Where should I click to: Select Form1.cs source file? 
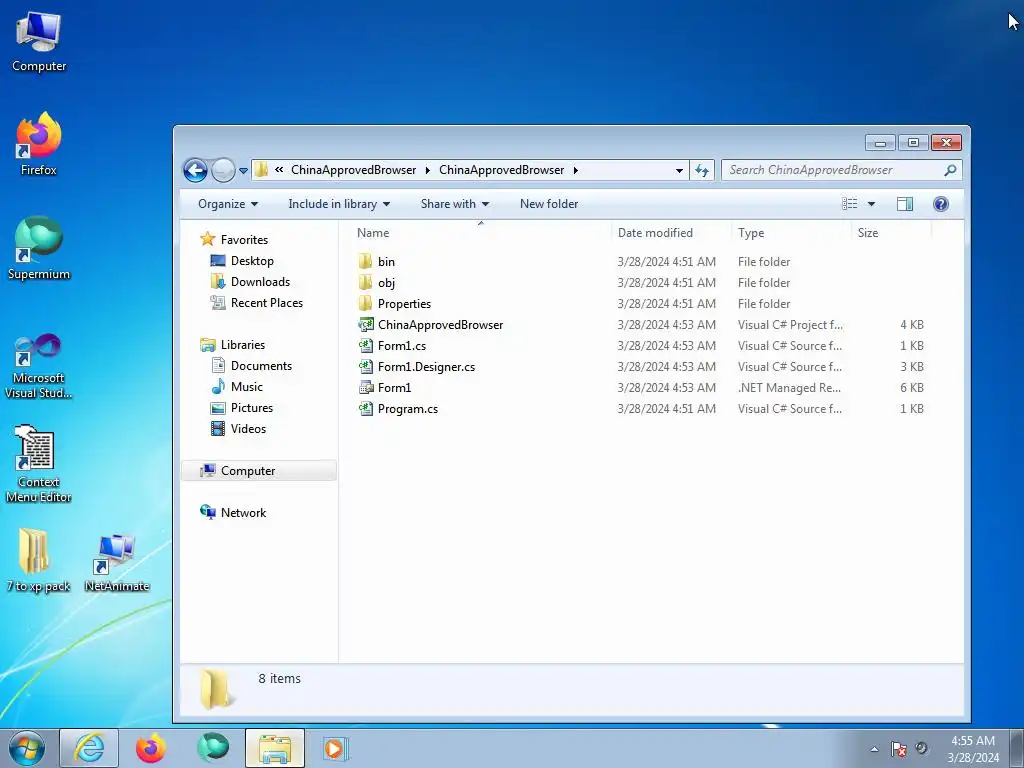[x=392, y=345]
